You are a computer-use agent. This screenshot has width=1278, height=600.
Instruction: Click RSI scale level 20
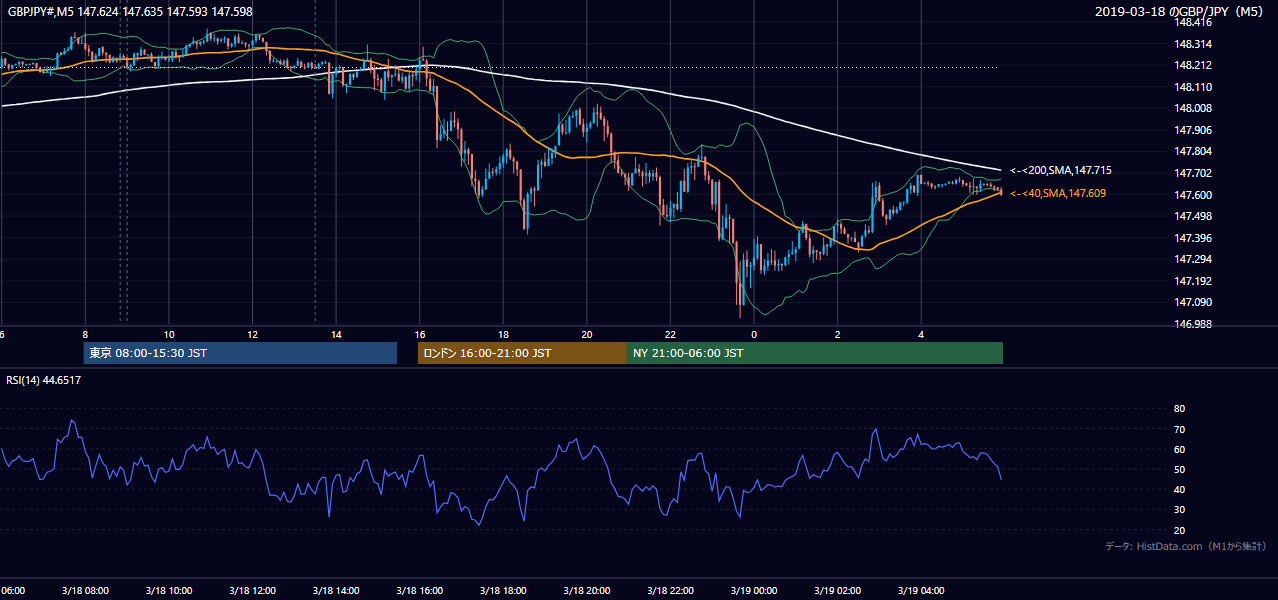pyautogui.click(x=1179, y=530)
